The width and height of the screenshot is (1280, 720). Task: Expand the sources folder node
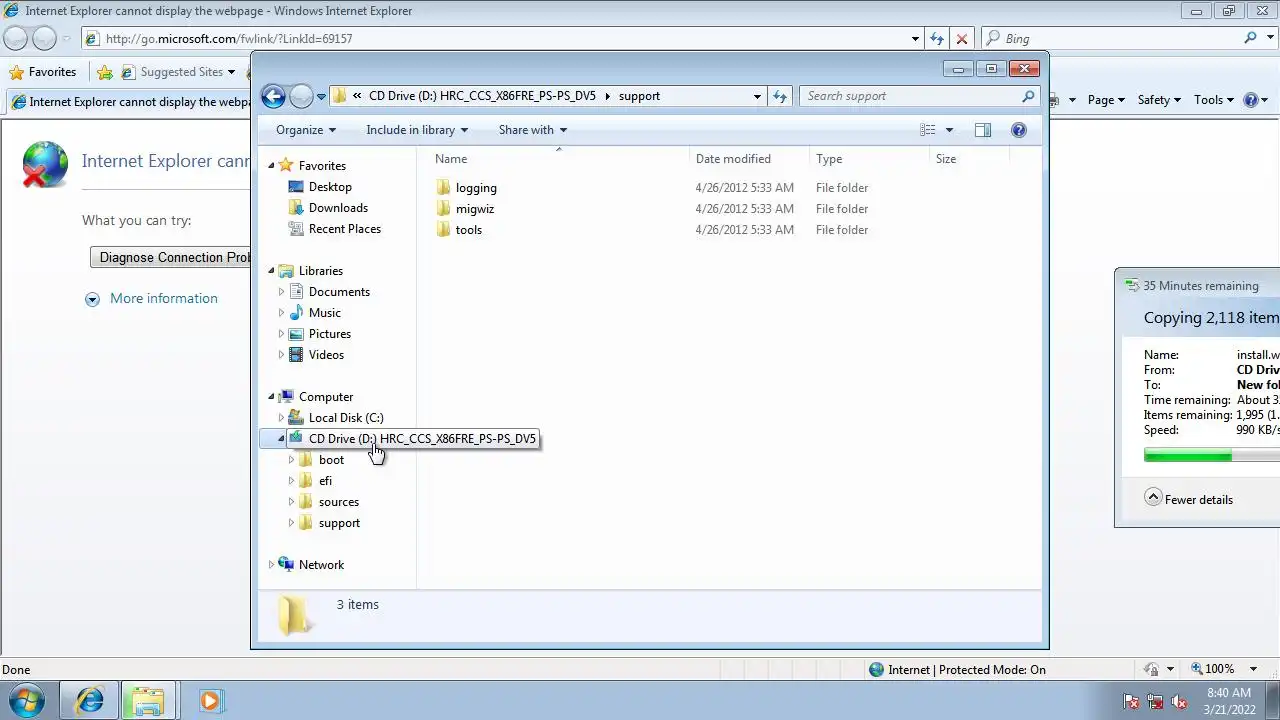tap(291, 502)
